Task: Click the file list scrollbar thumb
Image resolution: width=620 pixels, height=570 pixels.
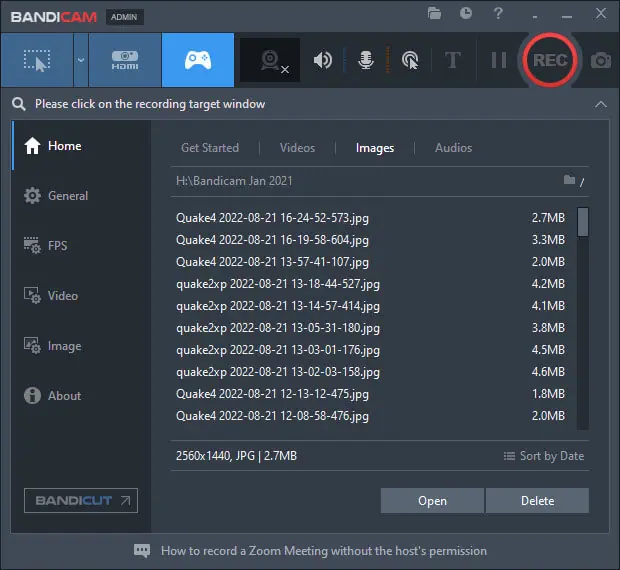Action: [582, 222]
